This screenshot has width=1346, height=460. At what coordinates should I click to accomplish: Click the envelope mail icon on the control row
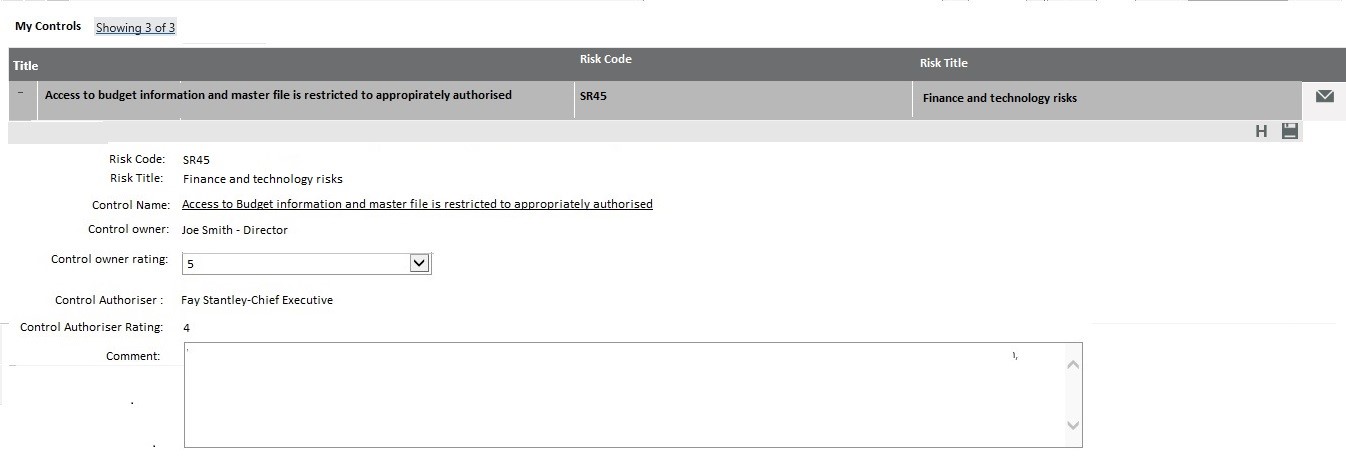pos(1325,96)
